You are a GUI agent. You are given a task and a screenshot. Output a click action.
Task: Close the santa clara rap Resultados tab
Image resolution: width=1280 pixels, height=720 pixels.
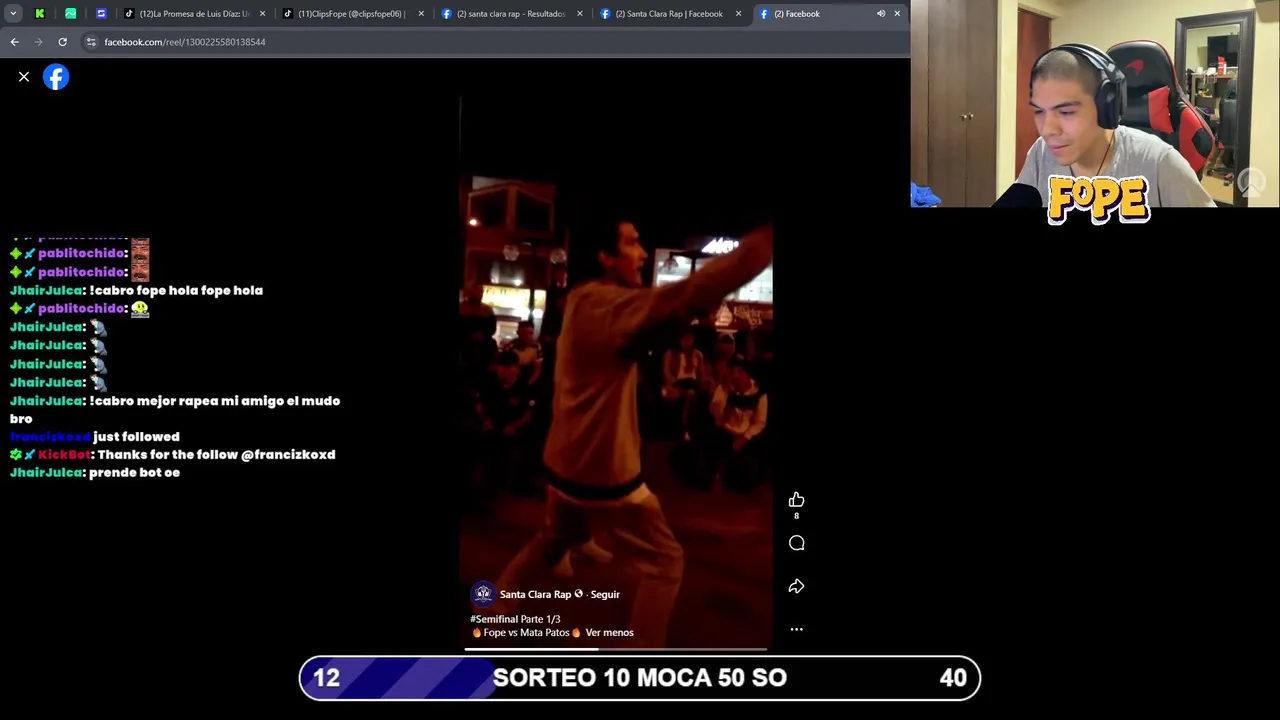click(580, 14)
